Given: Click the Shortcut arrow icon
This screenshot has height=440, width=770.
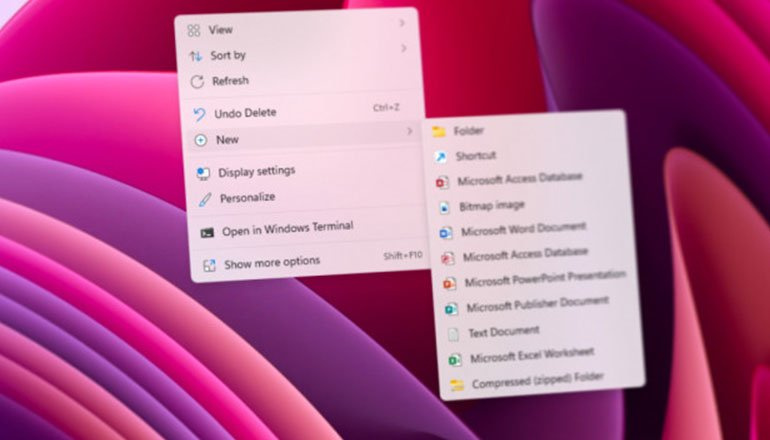Looking at the screenshot, I should click(x=440, y=157).
